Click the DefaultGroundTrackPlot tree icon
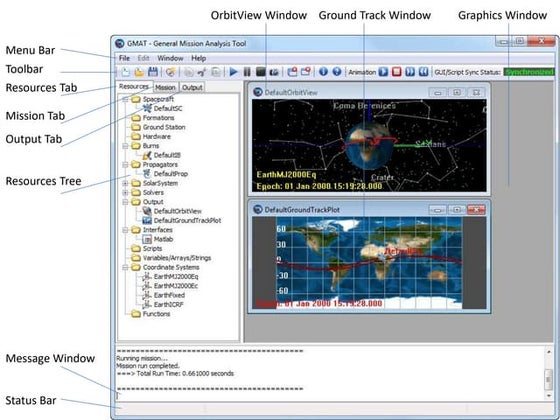Image resolution: width=560 pixels, height=420 pixels. click(x=147, y=220)
